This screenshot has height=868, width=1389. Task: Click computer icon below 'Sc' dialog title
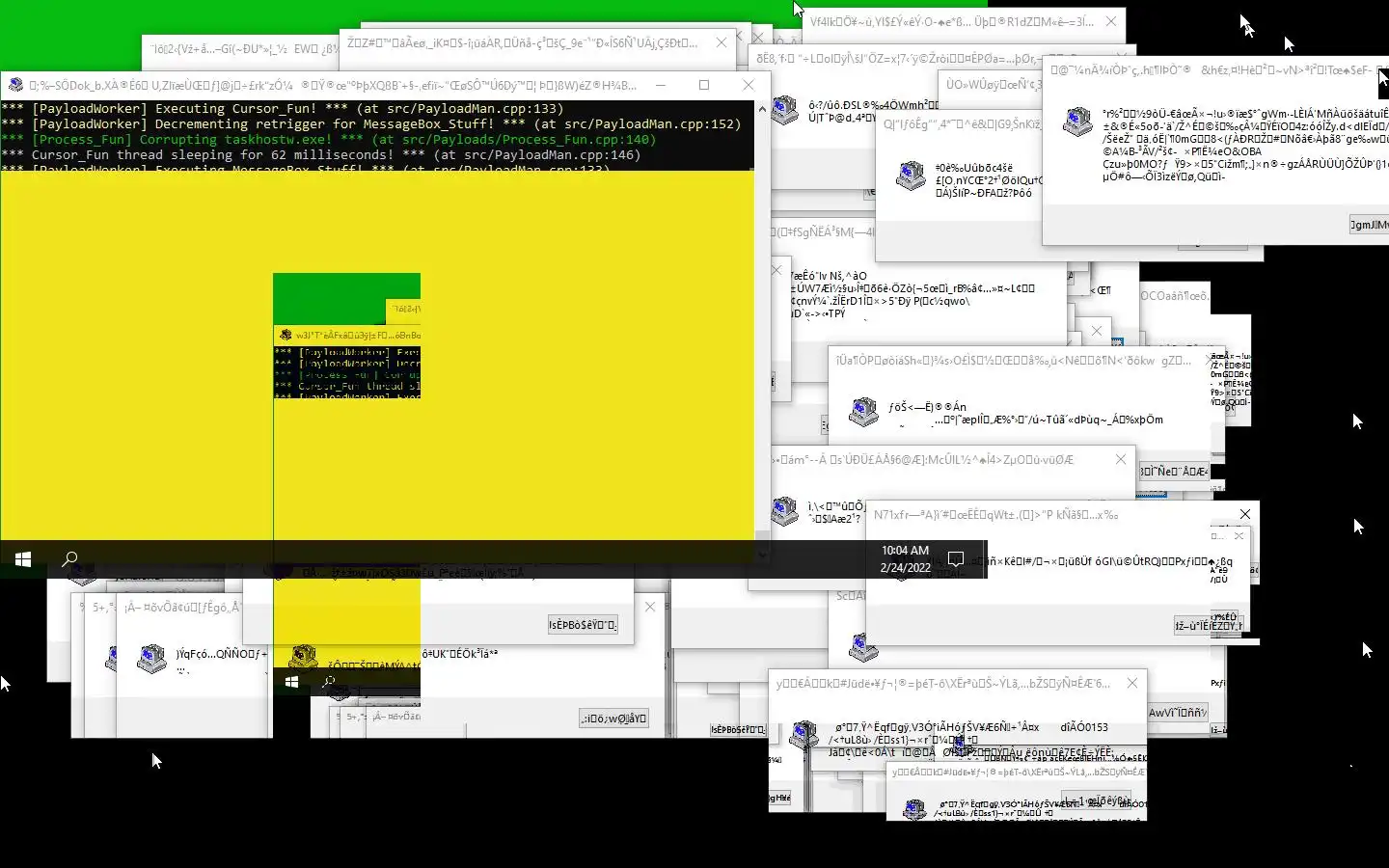(x=863, y=647)
